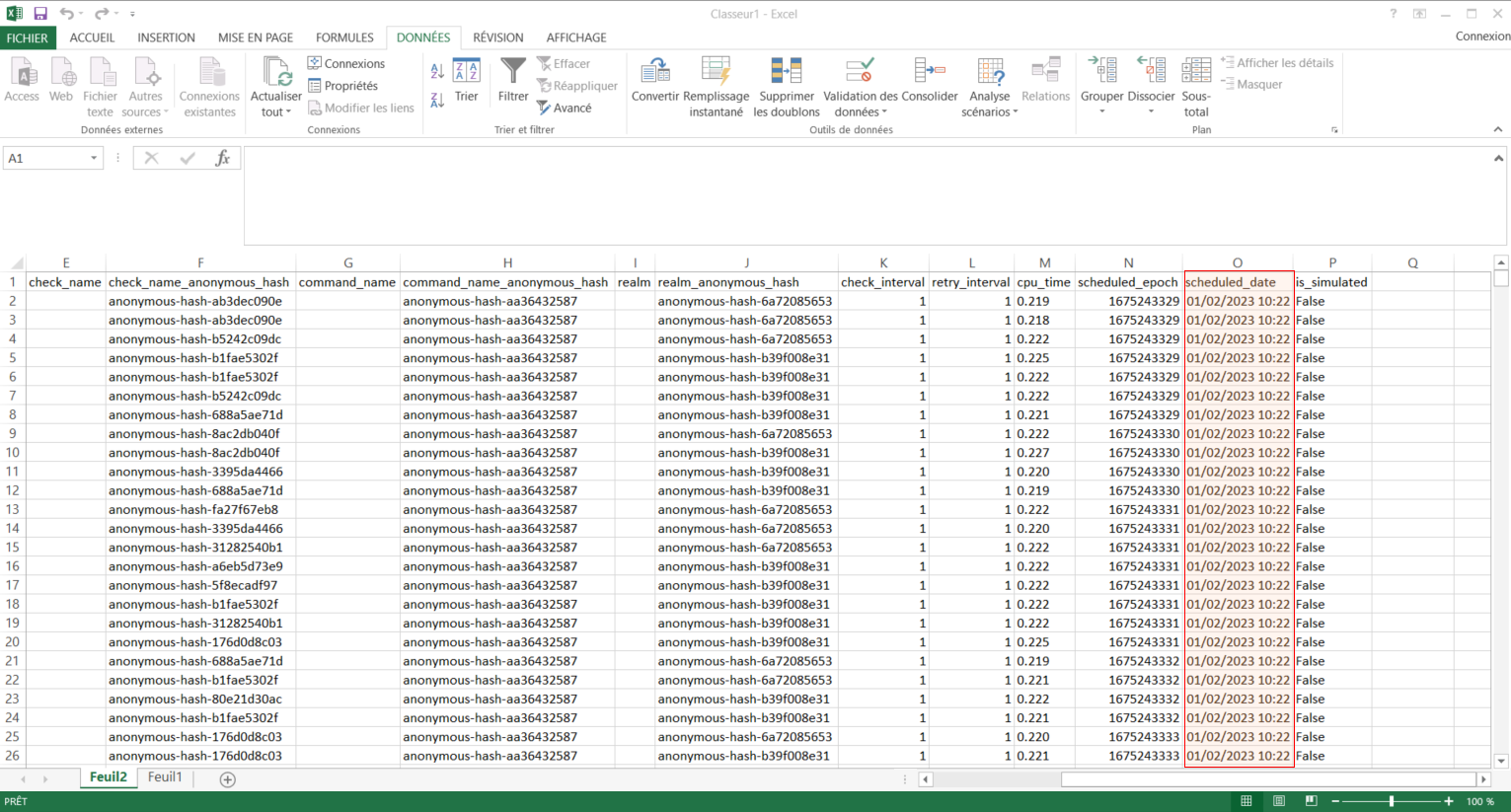Click Afficher les détails button

click(1277, 62)
